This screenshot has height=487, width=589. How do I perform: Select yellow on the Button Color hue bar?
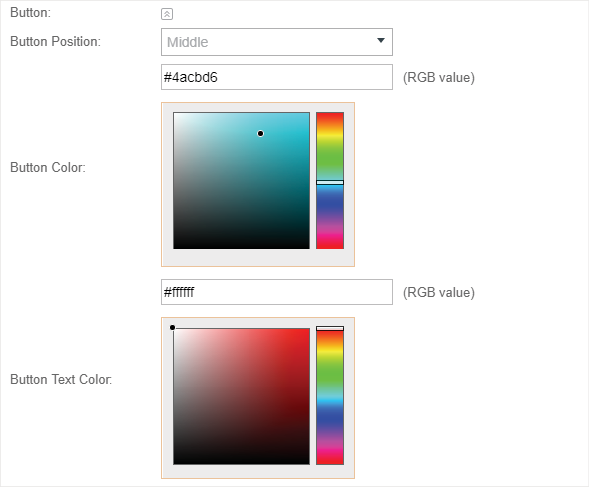pyautogui.click(x=330, y=138)
